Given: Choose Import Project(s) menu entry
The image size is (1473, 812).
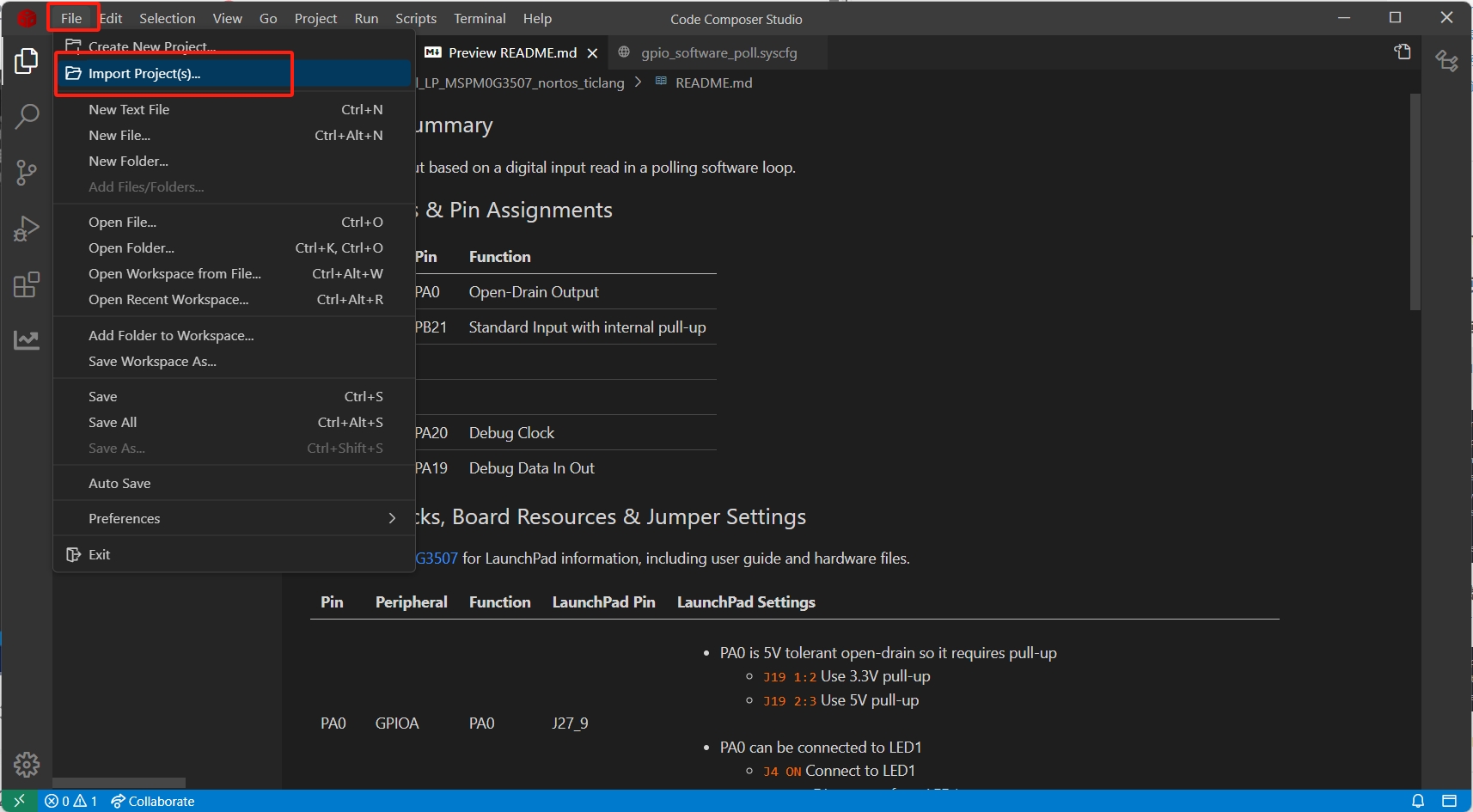Looking at the screenshot, I should click(x=234, y=73).
